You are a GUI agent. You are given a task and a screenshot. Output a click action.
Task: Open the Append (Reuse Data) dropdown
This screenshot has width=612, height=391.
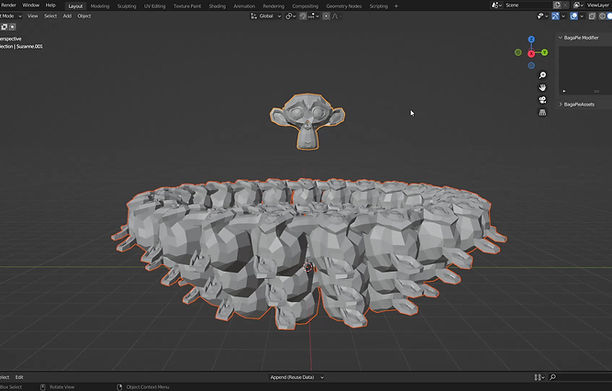[x=297, y=377]
